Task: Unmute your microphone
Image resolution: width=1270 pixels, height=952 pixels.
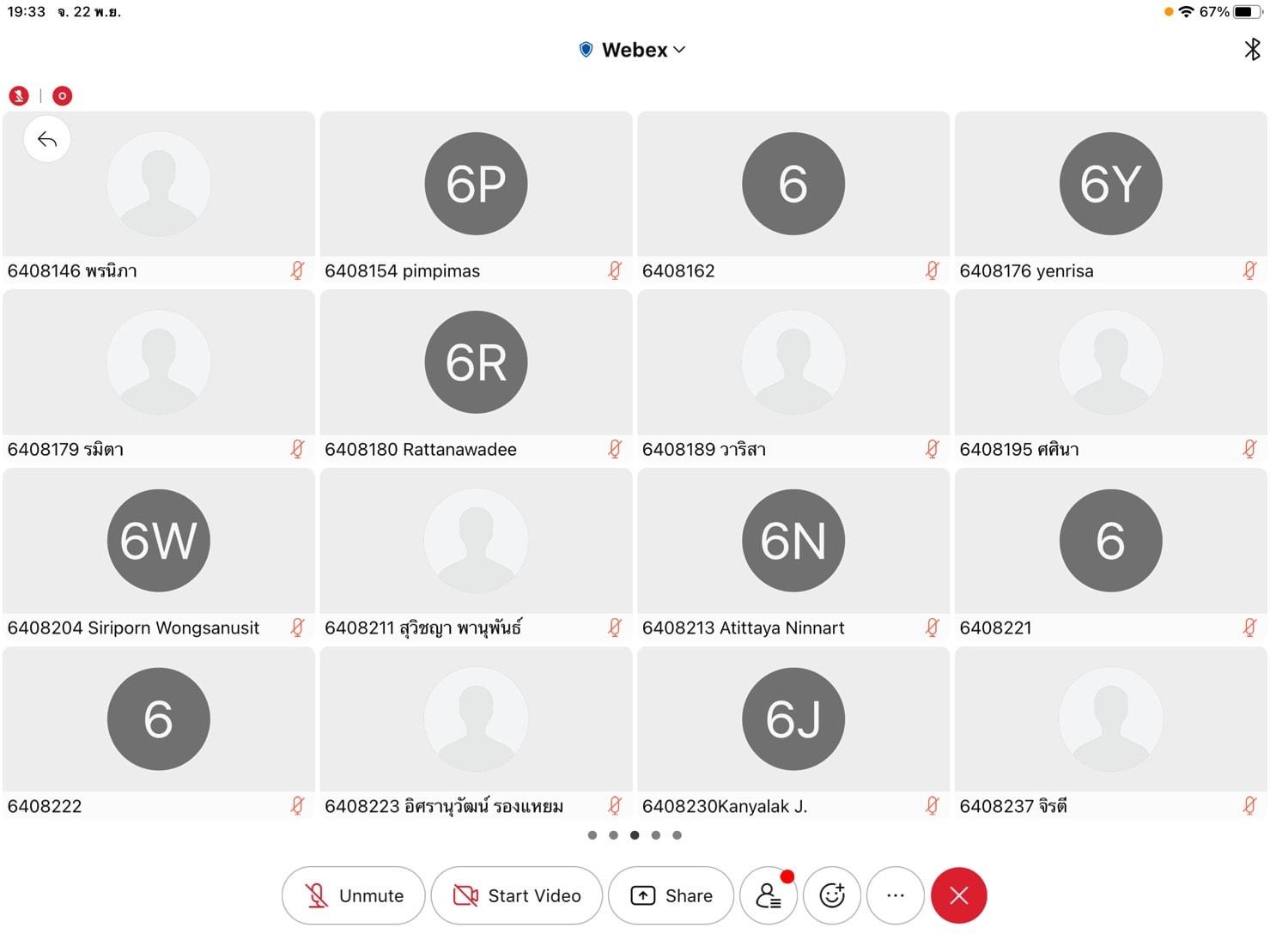Action: 354,895
